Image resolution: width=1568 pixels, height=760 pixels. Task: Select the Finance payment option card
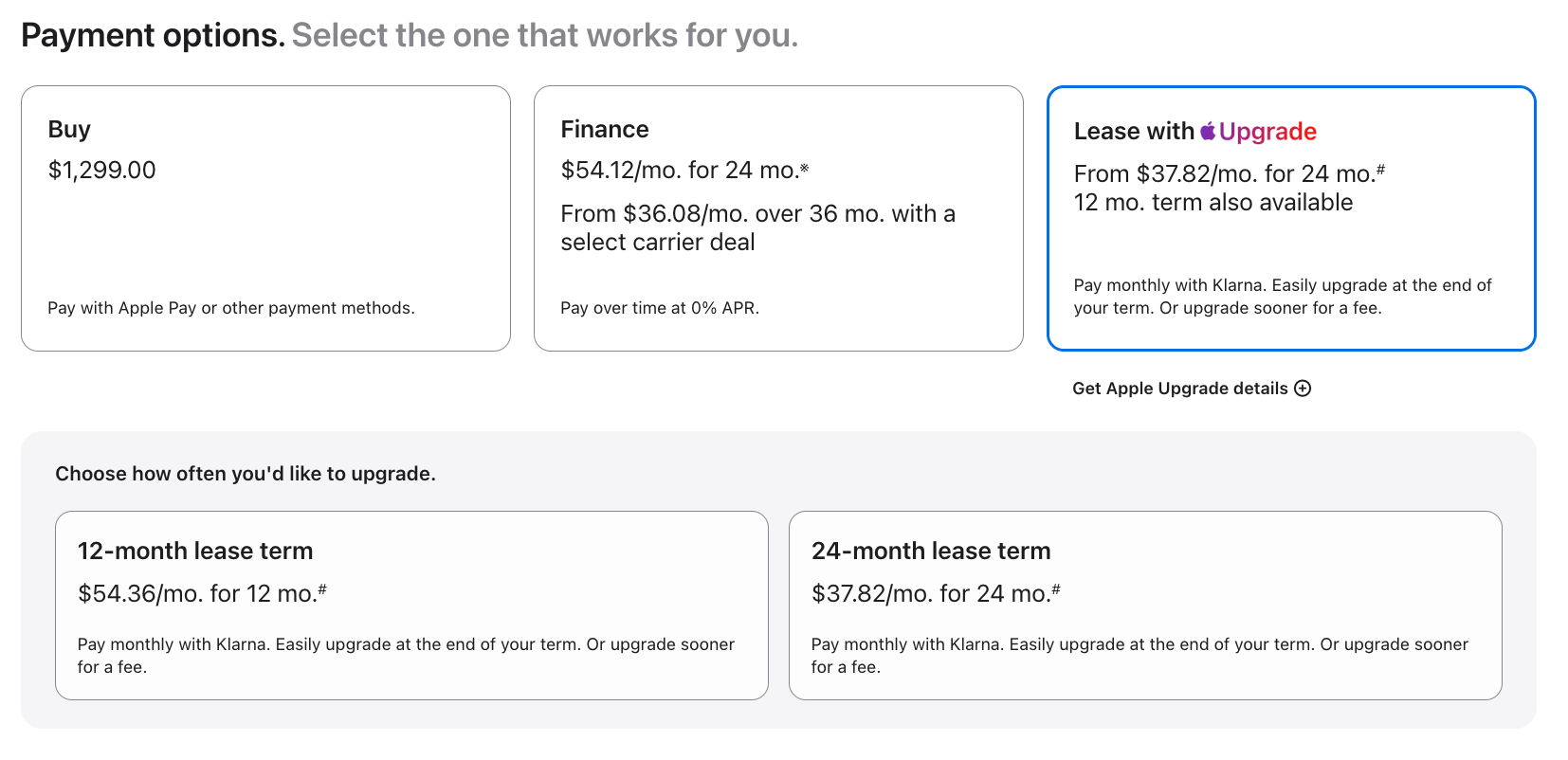[x=778, y=218]
